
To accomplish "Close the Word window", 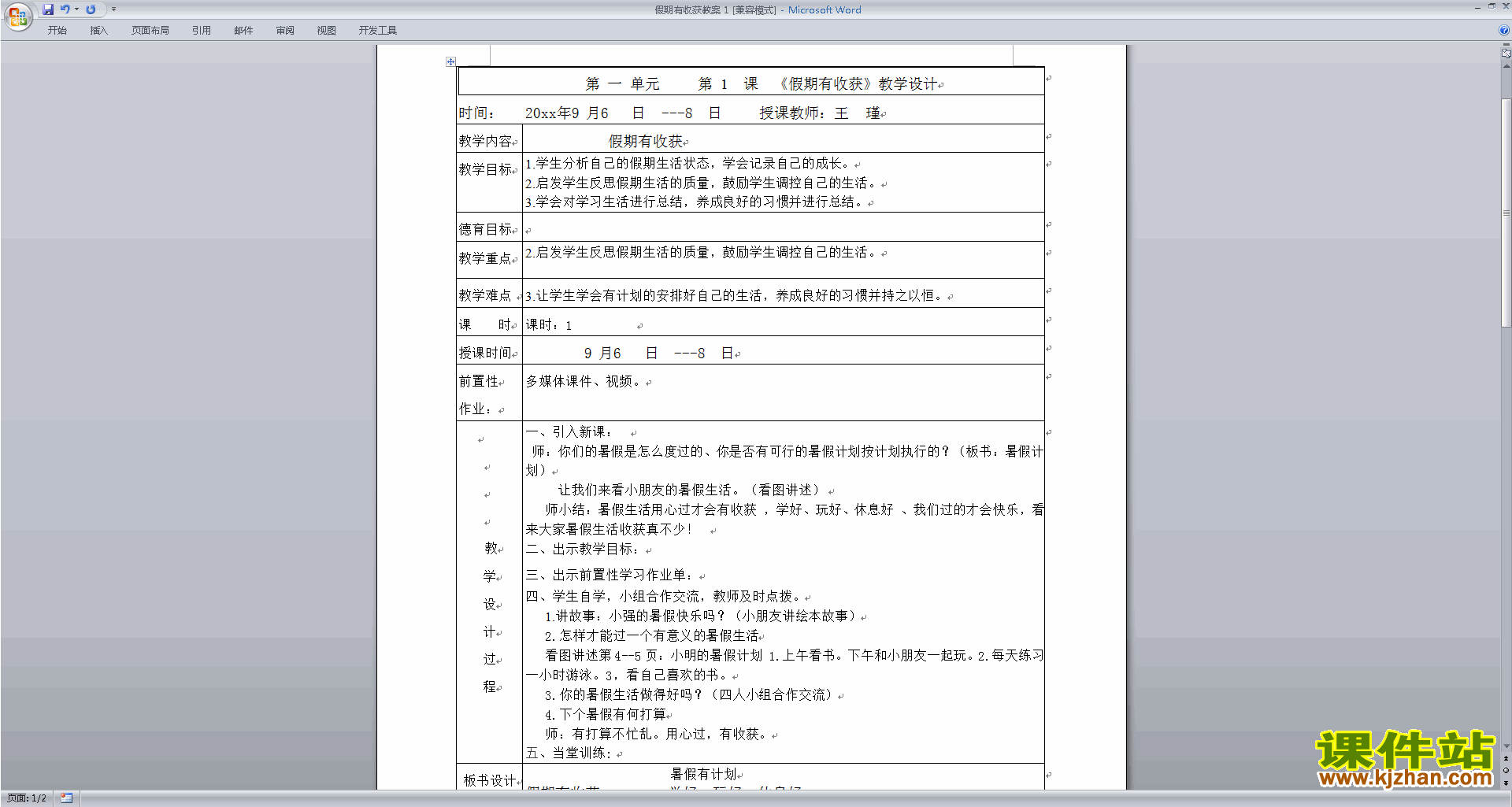I will pos(1505,6).
